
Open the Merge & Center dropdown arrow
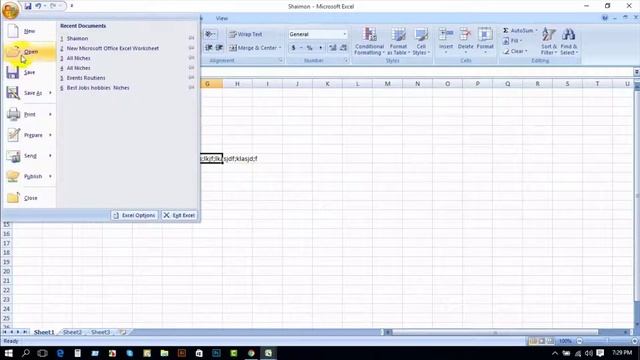pyautogui.click(x=280, y=48)
